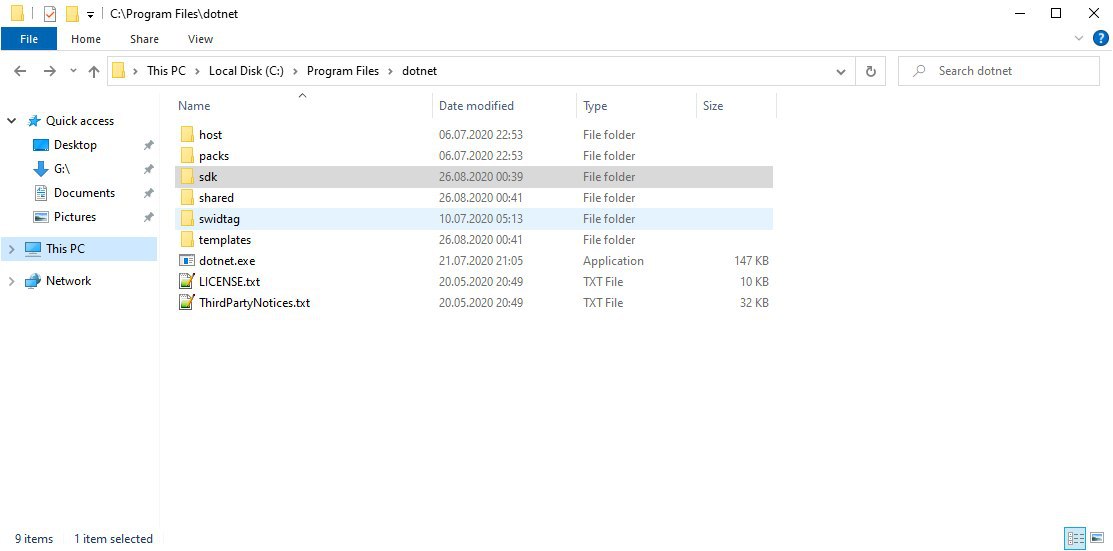
Task: Open Desktop in the navigation pane
Action: [75, 145]
